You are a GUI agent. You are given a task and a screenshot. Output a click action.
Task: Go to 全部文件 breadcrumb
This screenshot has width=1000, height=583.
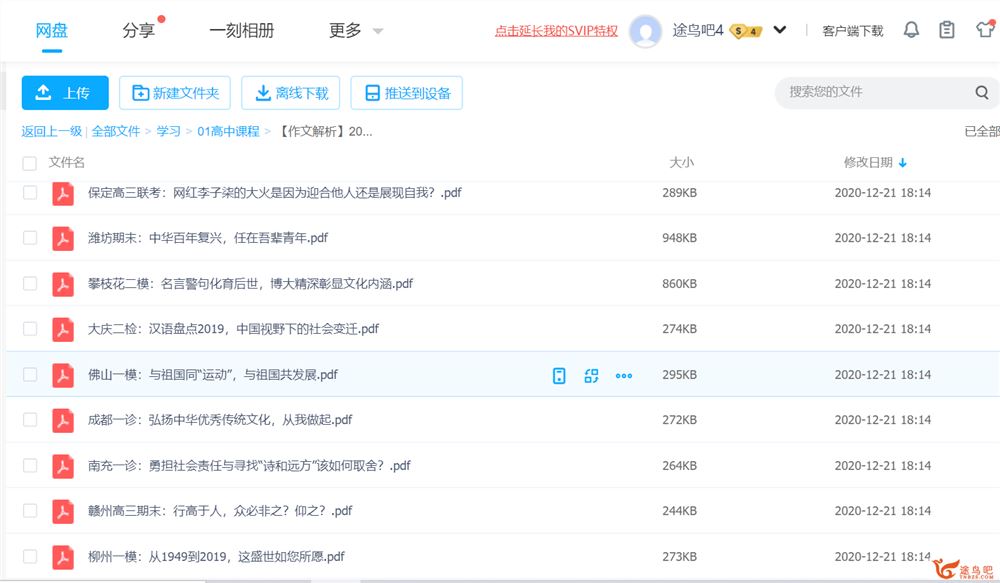(116, 131)
